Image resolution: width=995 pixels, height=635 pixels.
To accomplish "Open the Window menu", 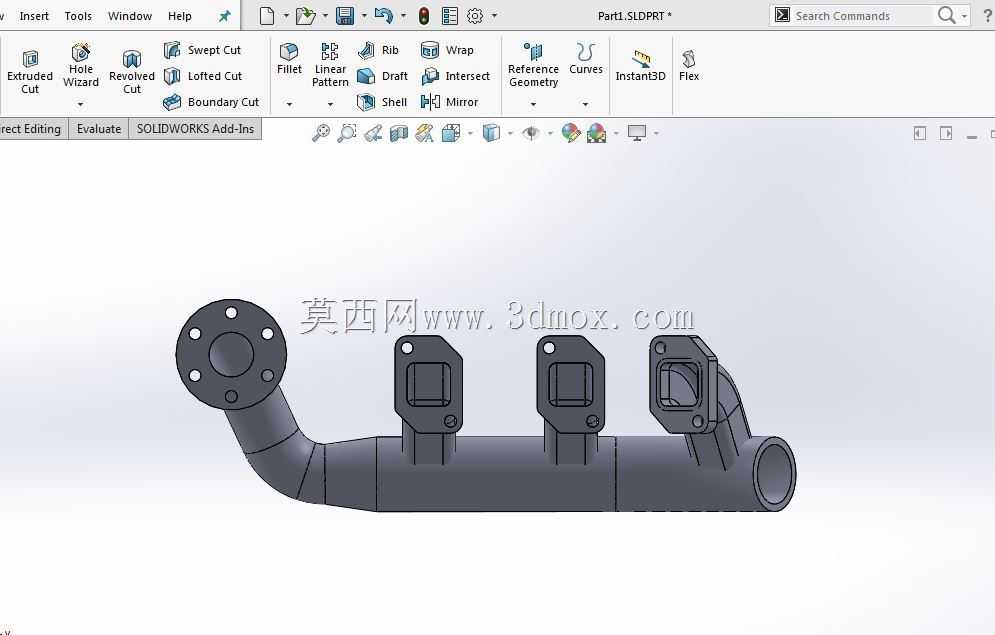I will 129,16.
